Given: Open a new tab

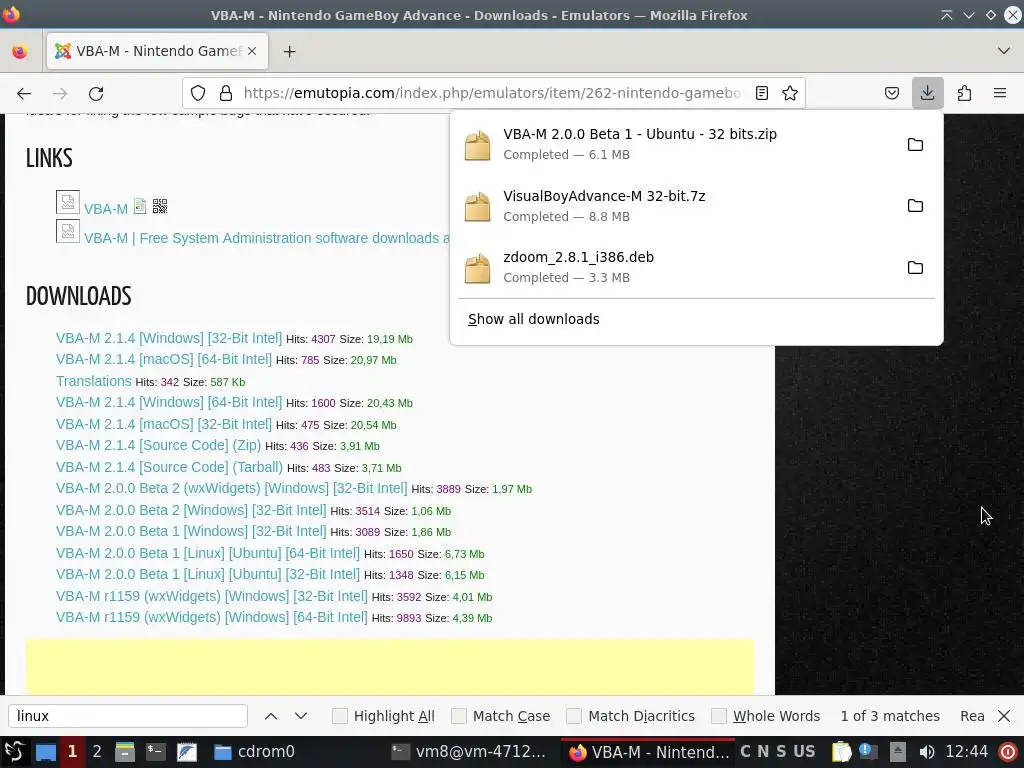Looking at the screenshot, I should click(289, 51).
